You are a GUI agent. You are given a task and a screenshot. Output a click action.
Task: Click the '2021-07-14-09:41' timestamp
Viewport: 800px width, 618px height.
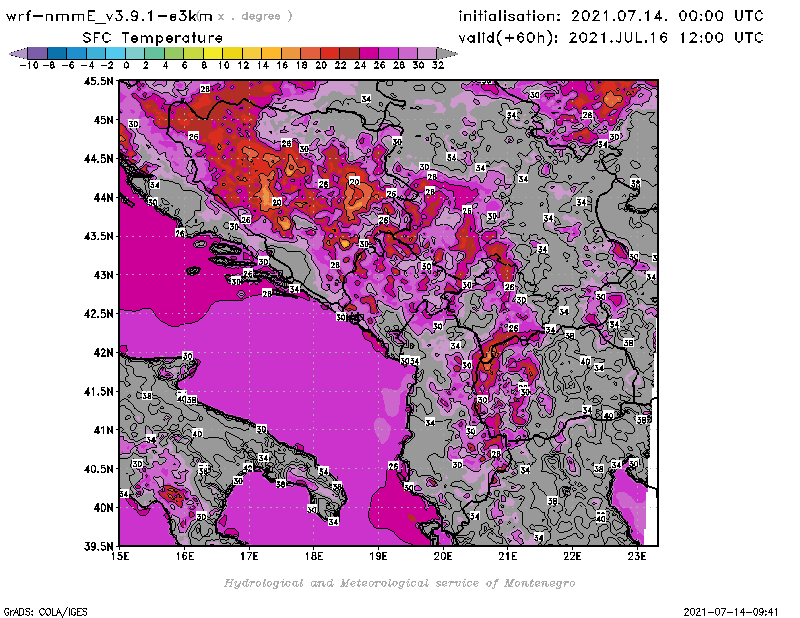point(731,612)
